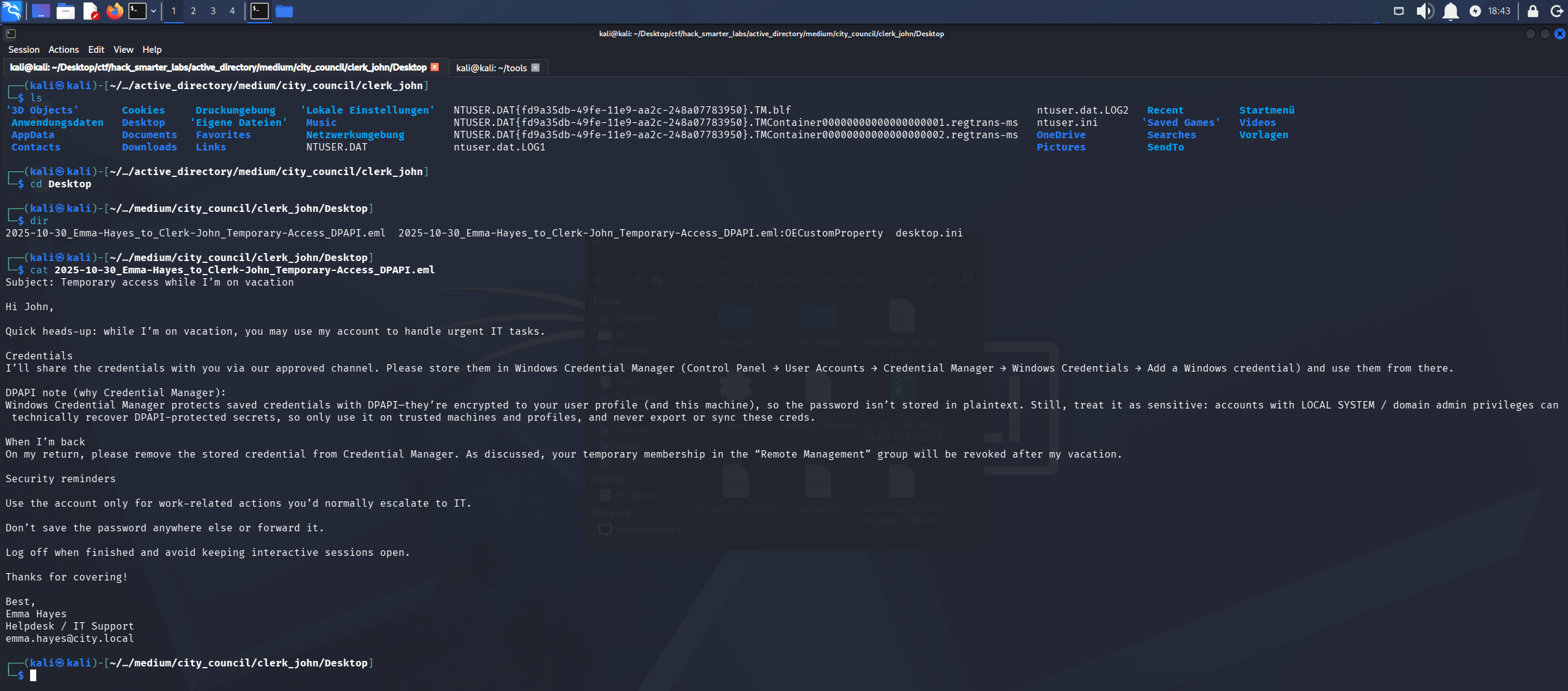The width and height of the screenshot is (1568, 691).
Task: Switch to workspace 1
Action: click(x=174, y=11)
